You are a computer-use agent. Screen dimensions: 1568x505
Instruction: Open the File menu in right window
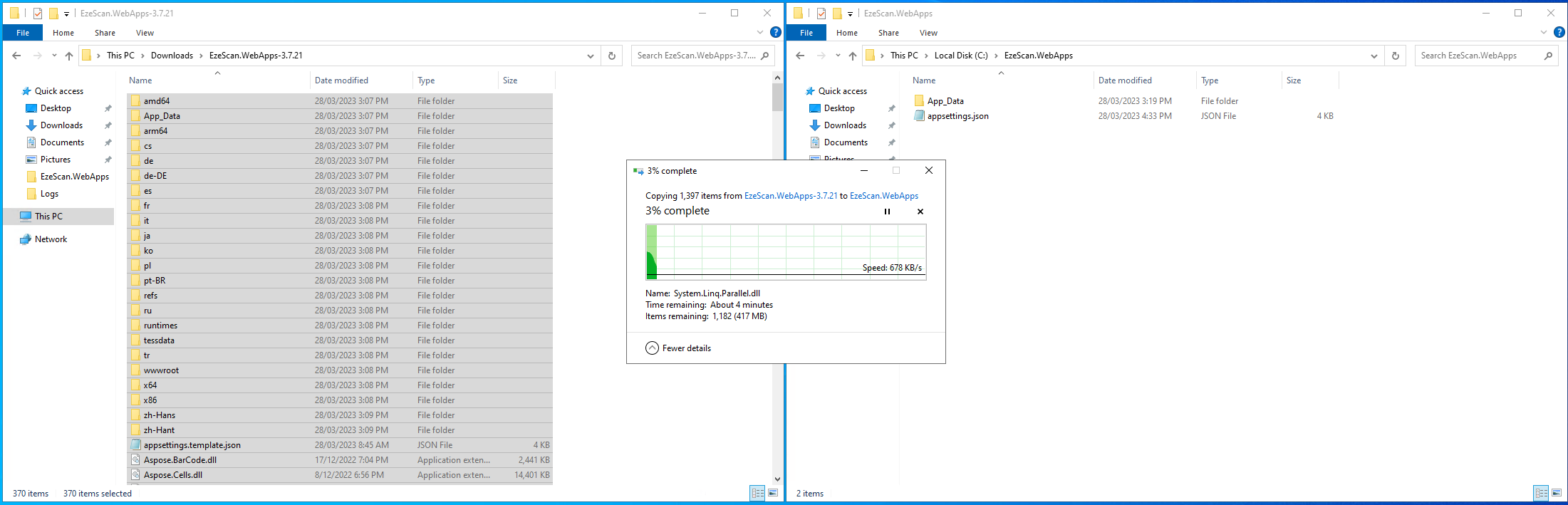806,33
